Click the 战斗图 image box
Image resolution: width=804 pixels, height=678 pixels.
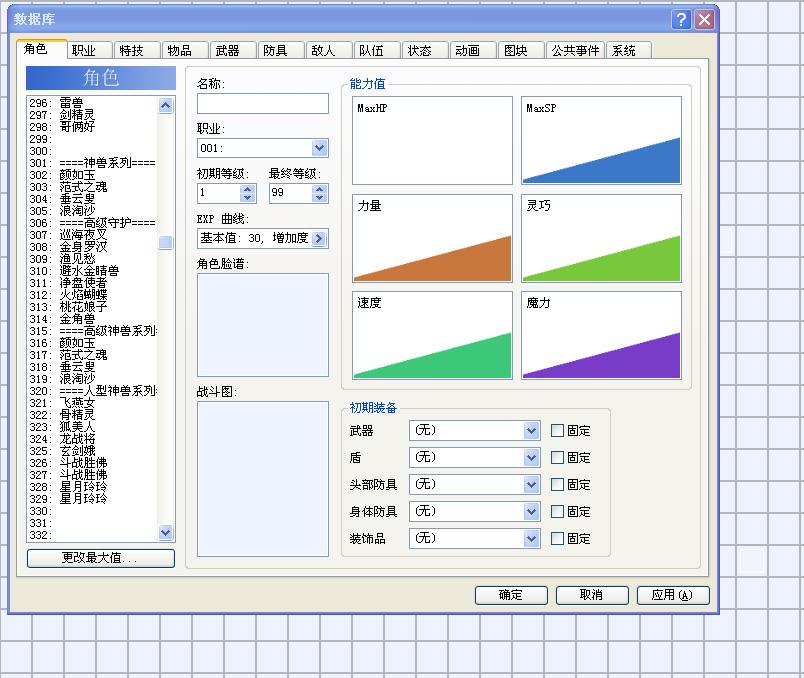[263, 479]
